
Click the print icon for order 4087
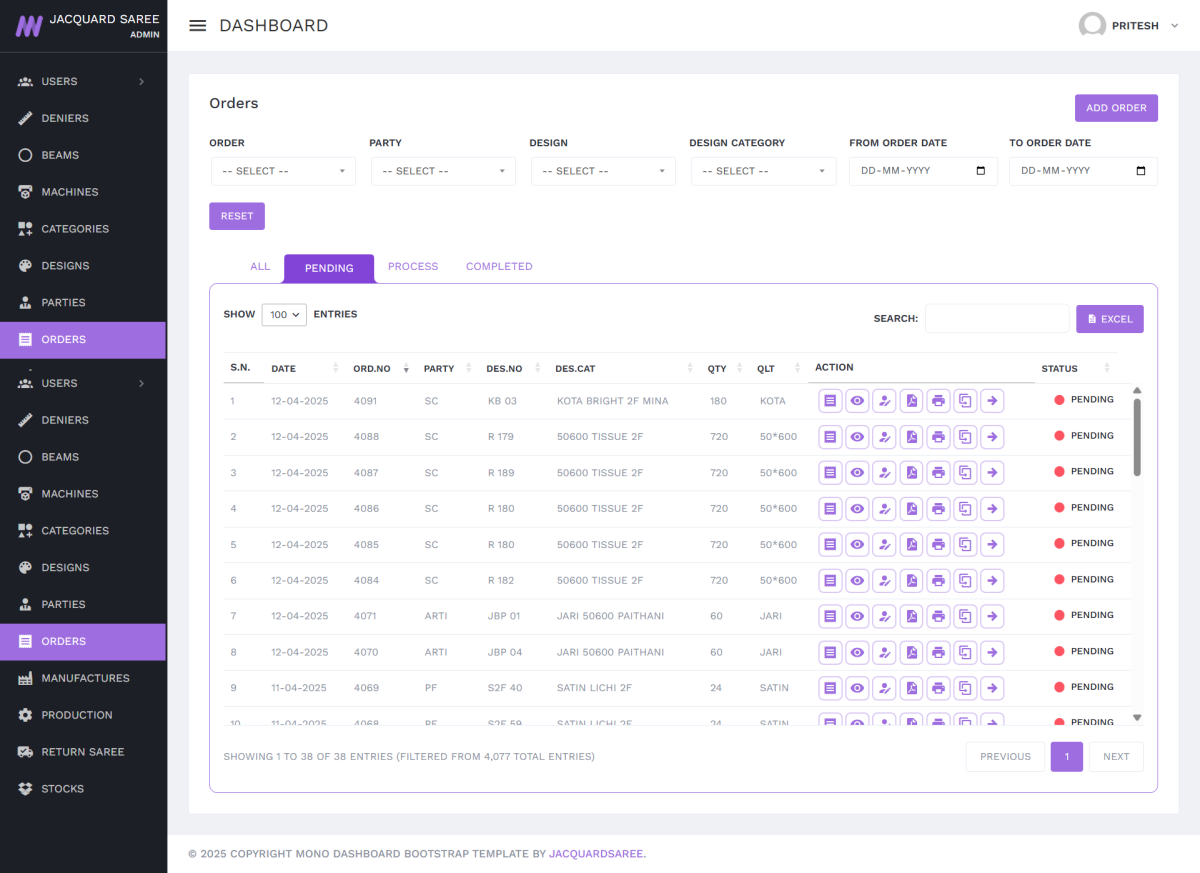(938, 473)
